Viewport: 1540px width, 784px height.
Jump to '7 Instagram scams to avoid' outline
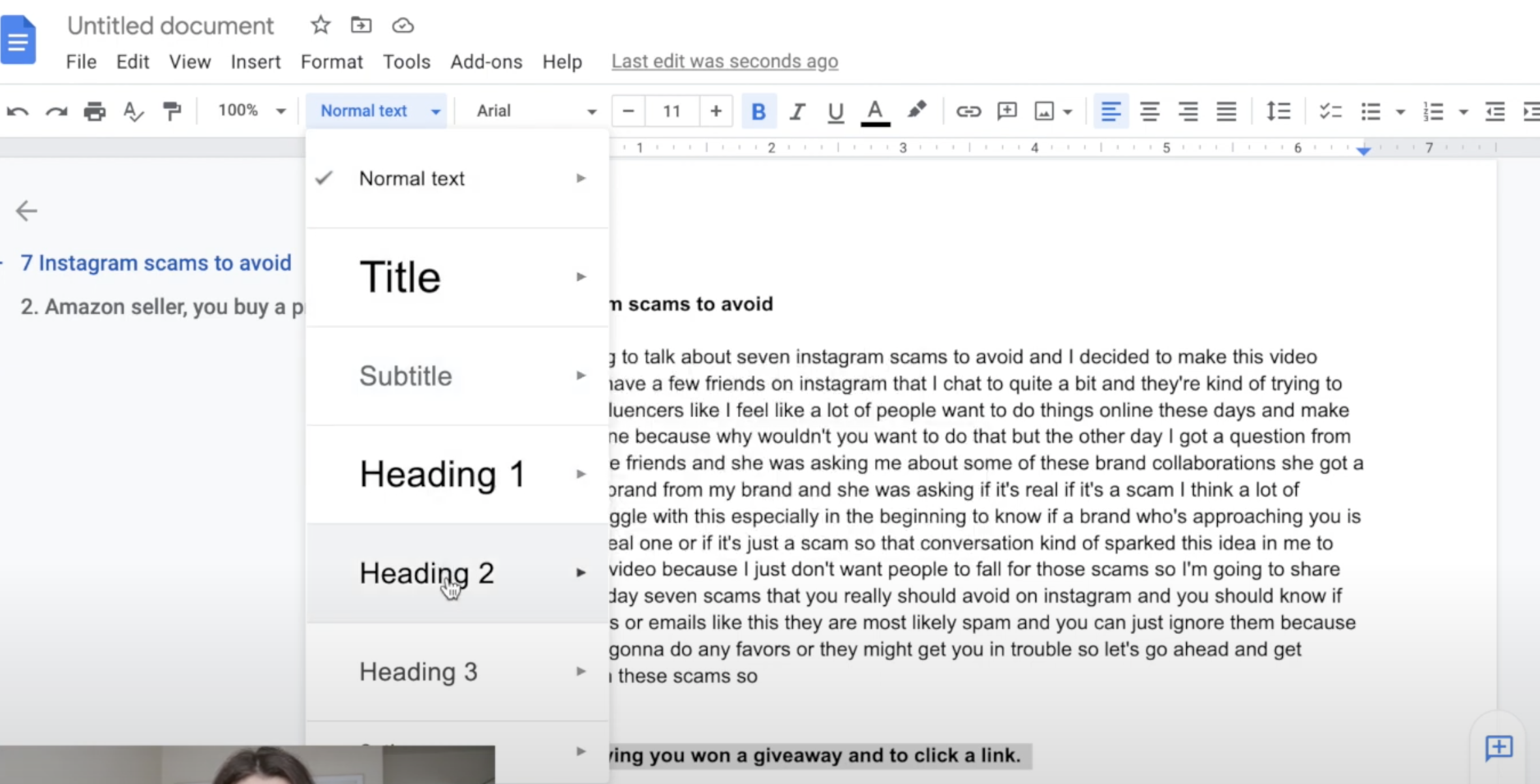point(156,263)
